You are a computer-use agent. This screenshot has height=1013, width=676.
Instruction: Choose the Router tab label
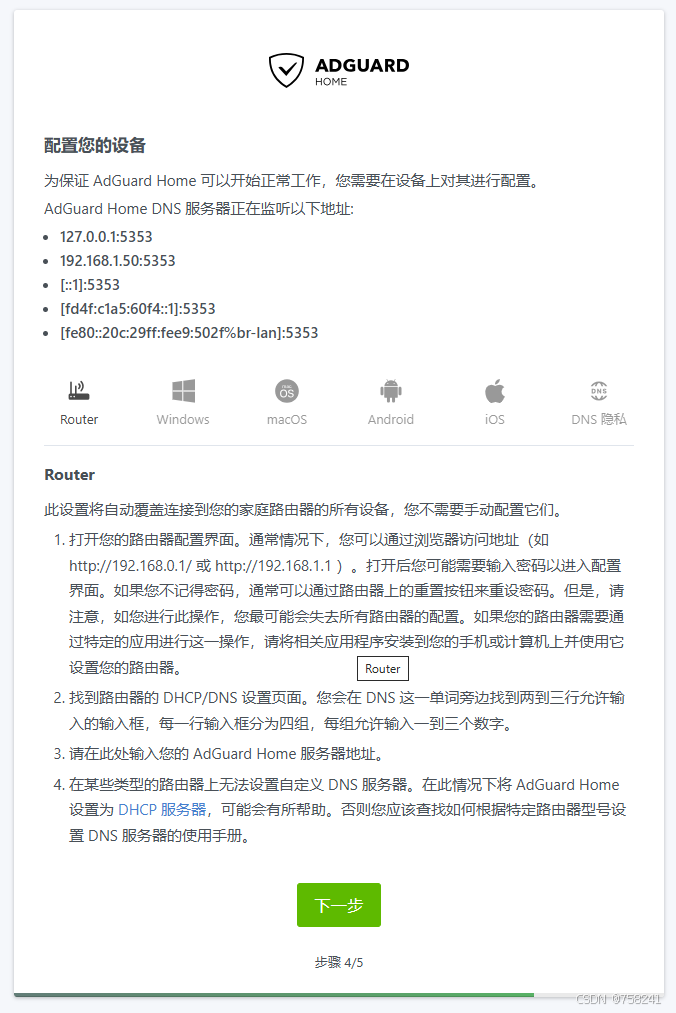pyautogui.click(x=79, y=419)
